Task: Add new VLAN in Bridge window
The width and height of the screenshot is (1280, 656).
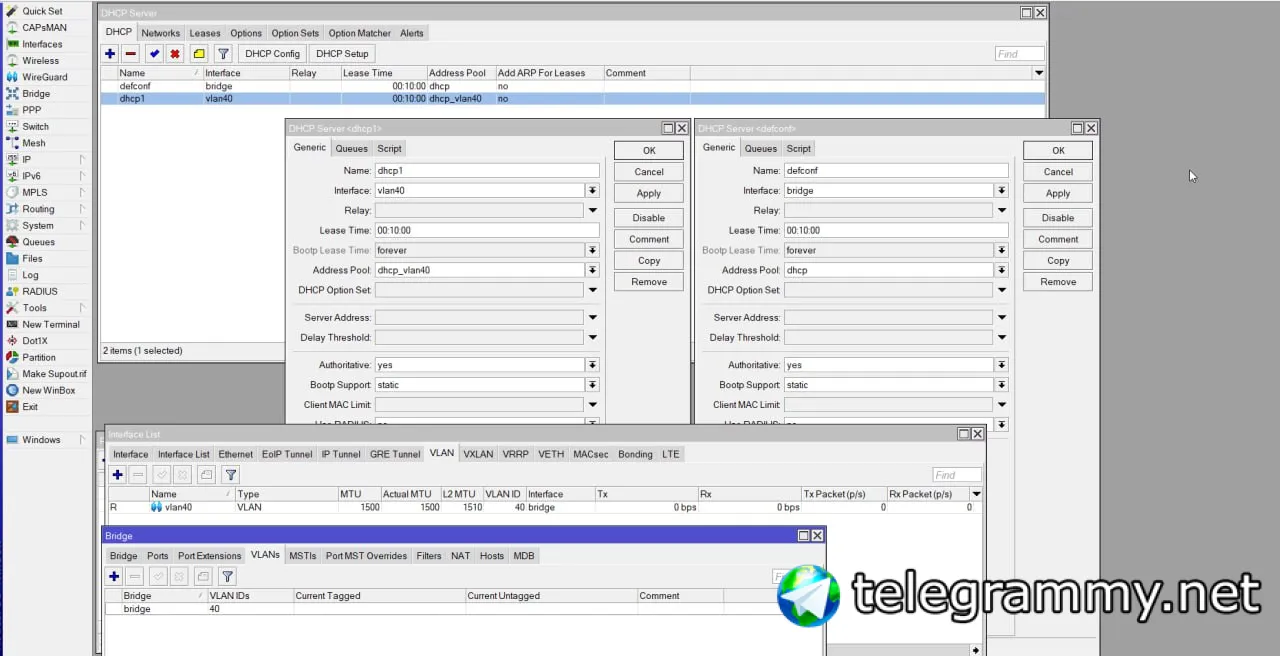Action: point(114,577)
